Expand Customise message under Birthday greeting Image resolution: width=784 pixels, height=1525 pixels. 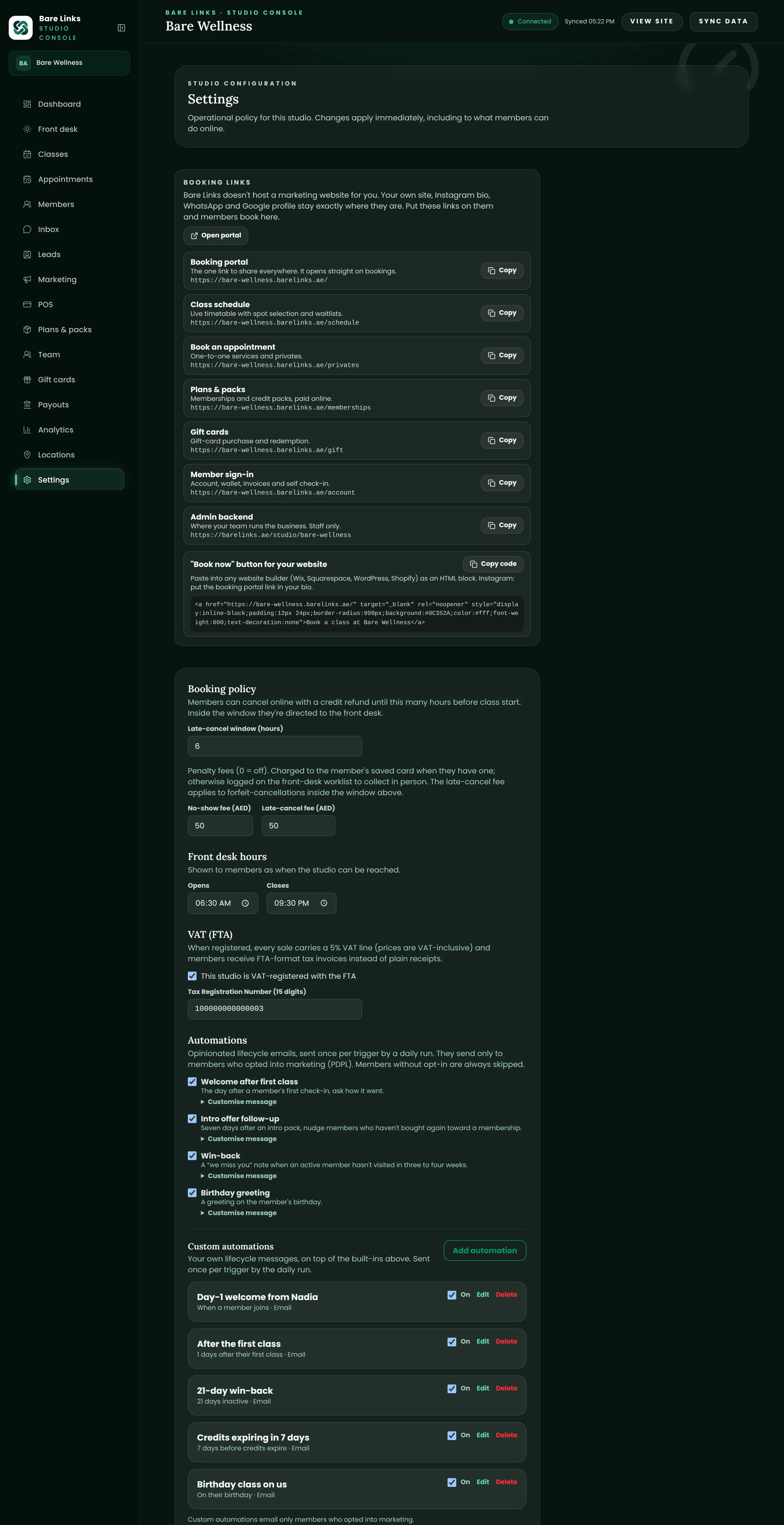[x=239, y=1213]
